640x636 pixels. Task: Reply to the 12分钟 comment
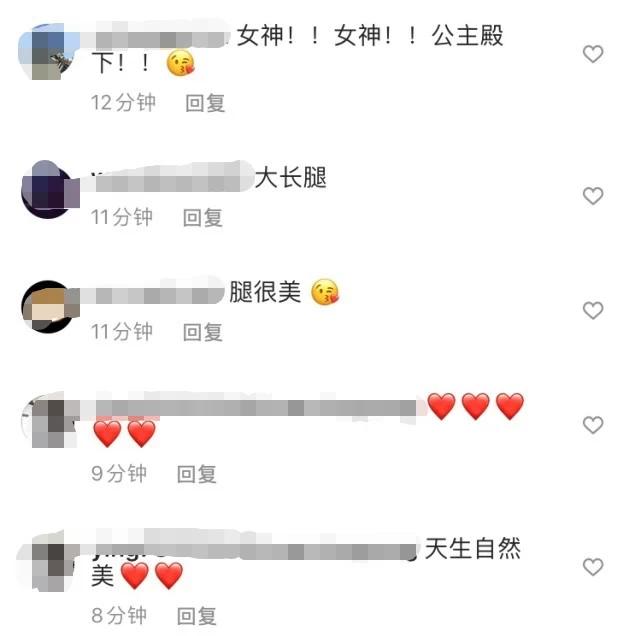coord(205,103)
